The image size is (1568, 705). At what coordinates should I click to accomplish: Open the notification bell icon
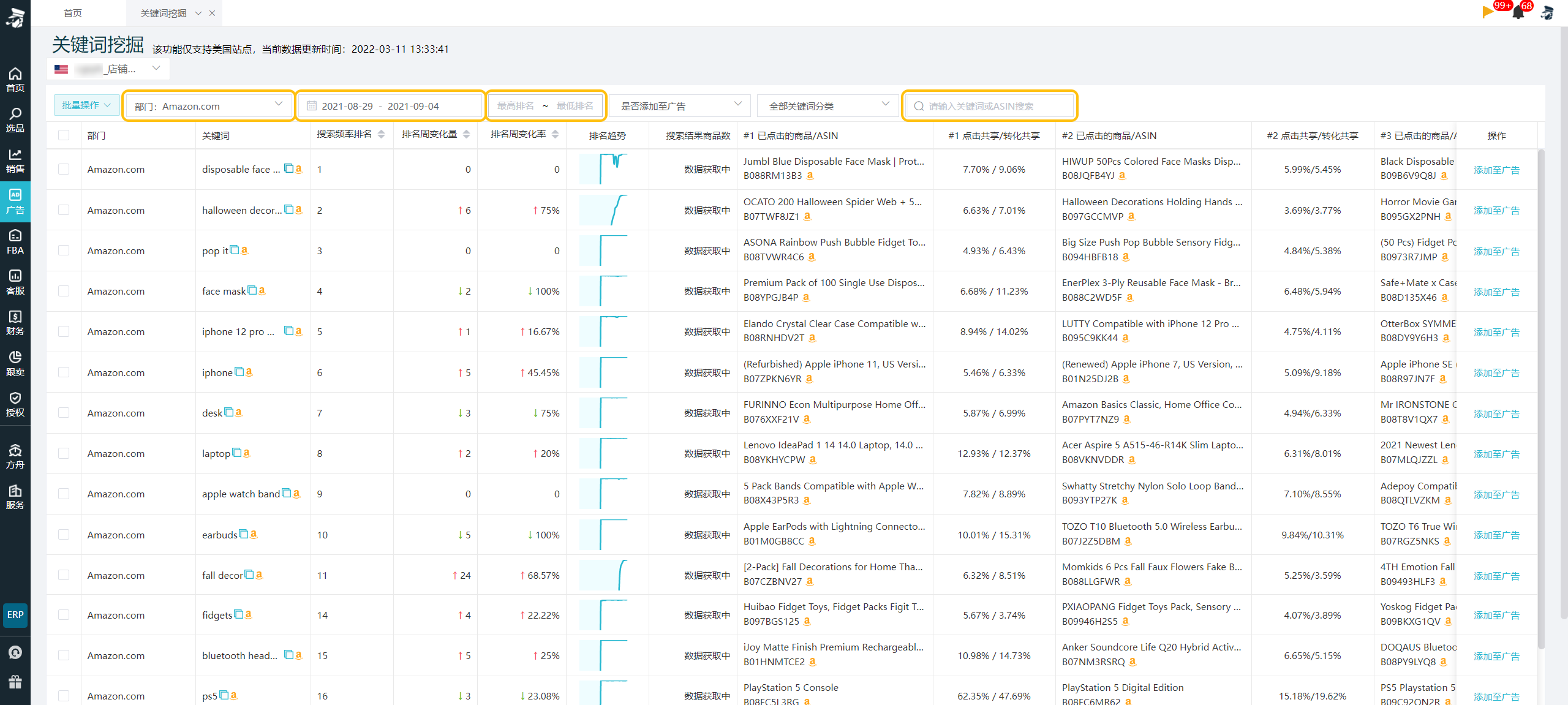pyautogui.click(x=1518, y=12)
